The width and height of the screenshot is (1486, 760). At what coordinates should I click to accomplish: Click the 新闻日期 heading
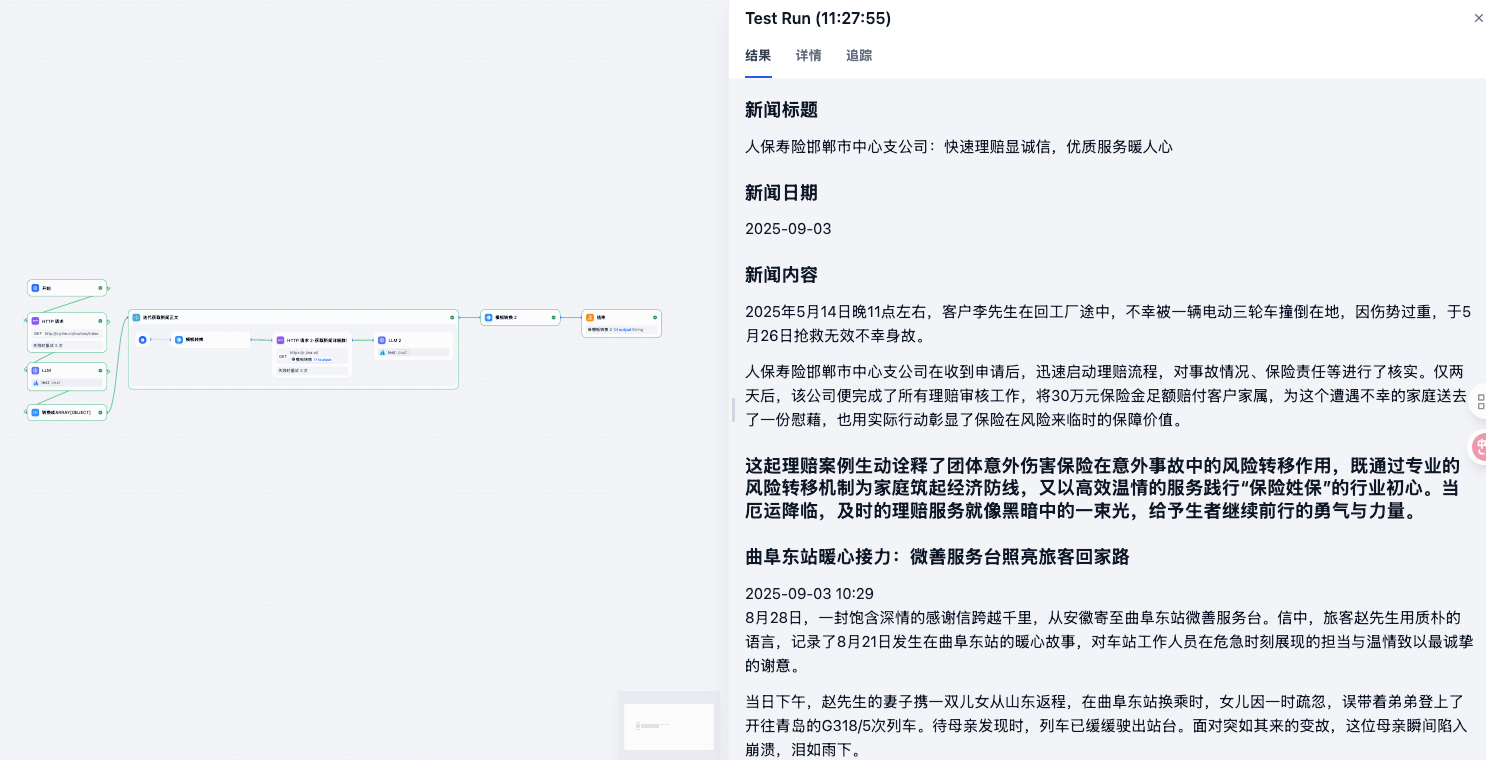click(781, 192)
